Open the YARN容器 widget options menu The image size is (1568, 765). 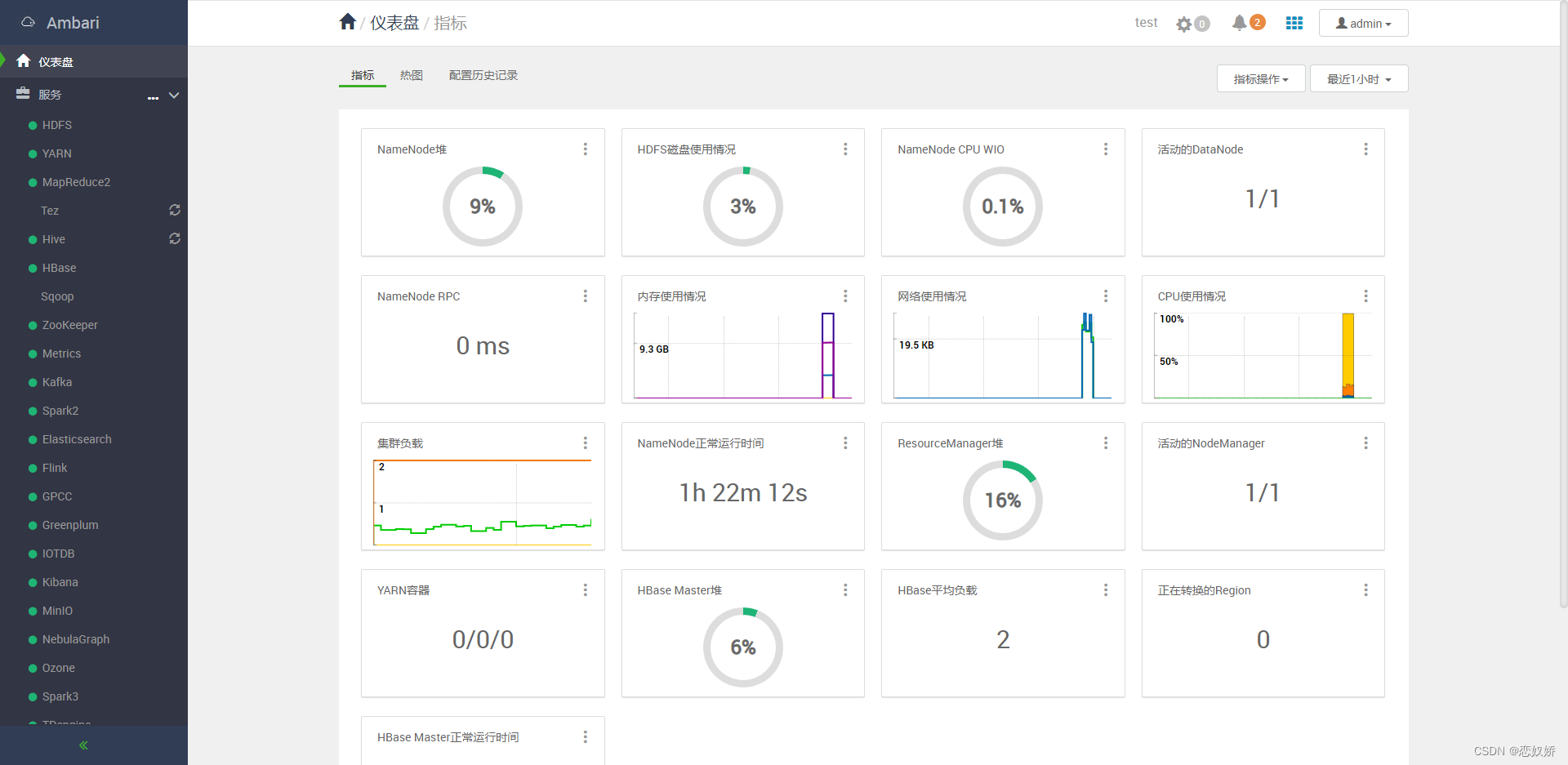pyautogui.click(x=585, y=590)
